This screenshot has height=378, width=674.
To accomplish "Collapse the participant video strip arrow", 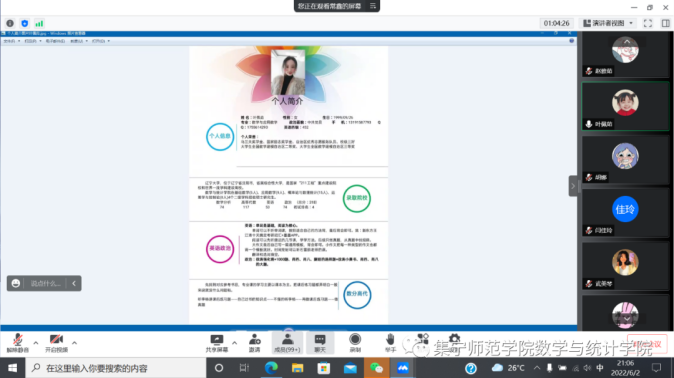I will pos(573,186).
